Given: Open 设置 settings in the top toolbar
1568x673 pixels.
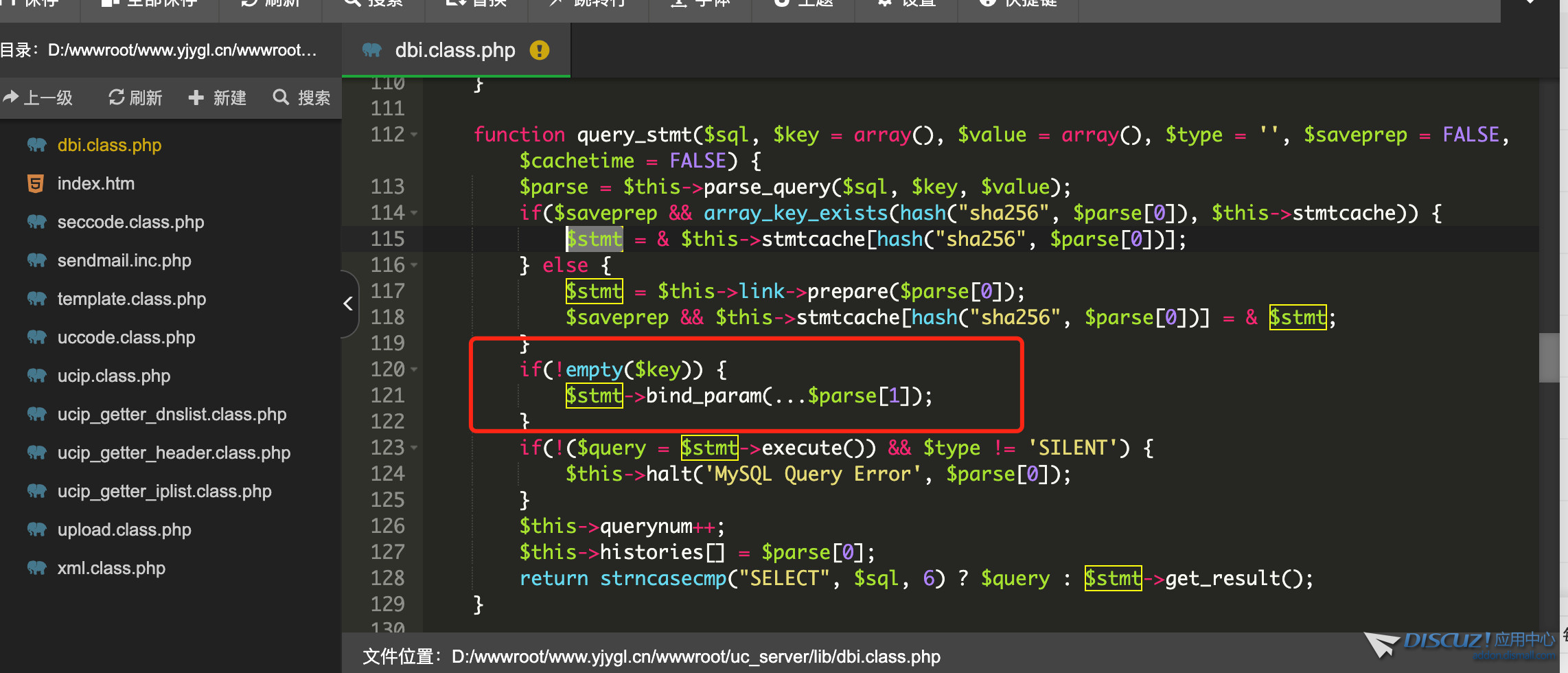Looking at the screenshot, I should coord(906,3).
